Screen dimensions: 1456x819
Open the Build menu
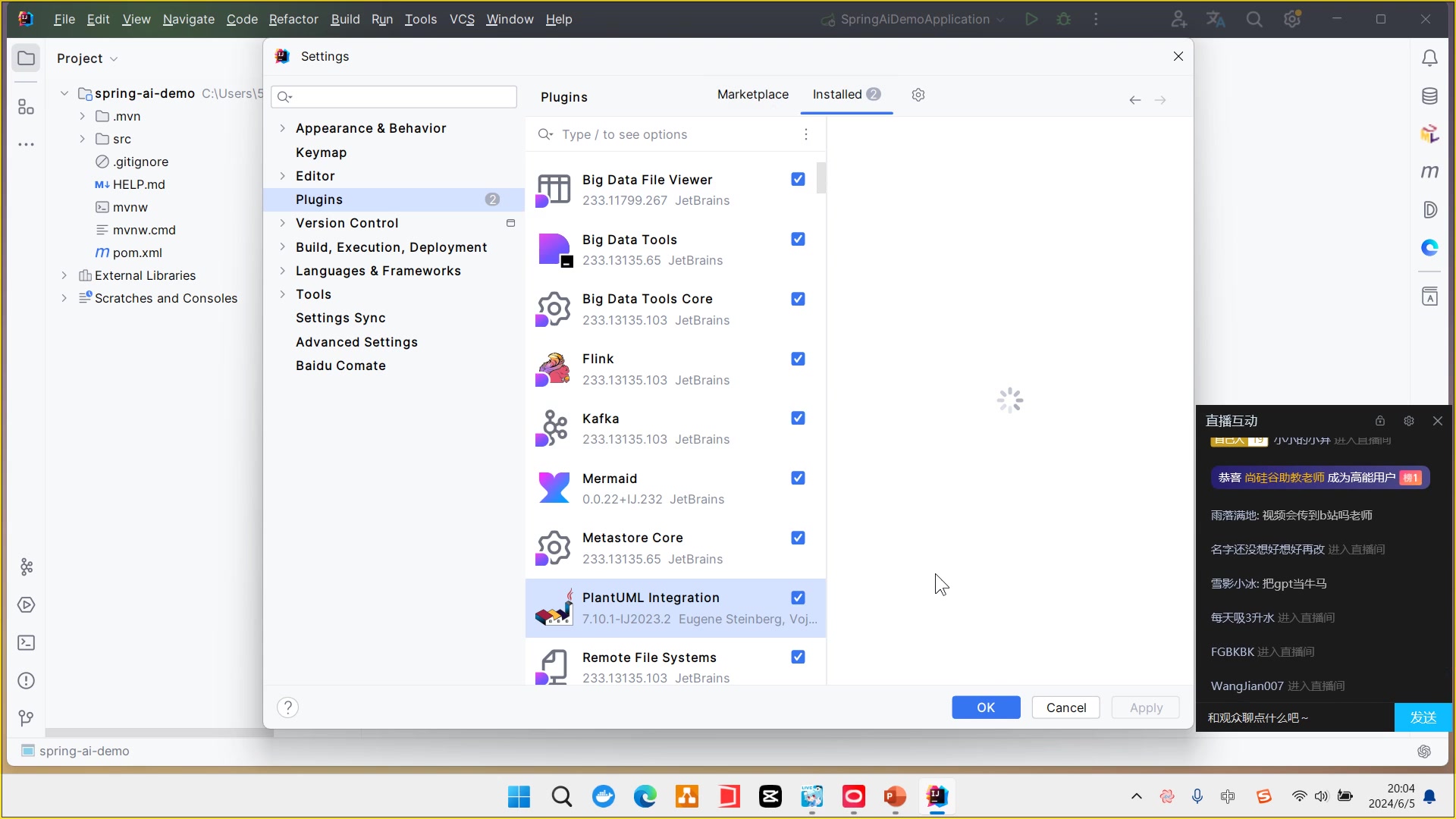coord(345,19)
